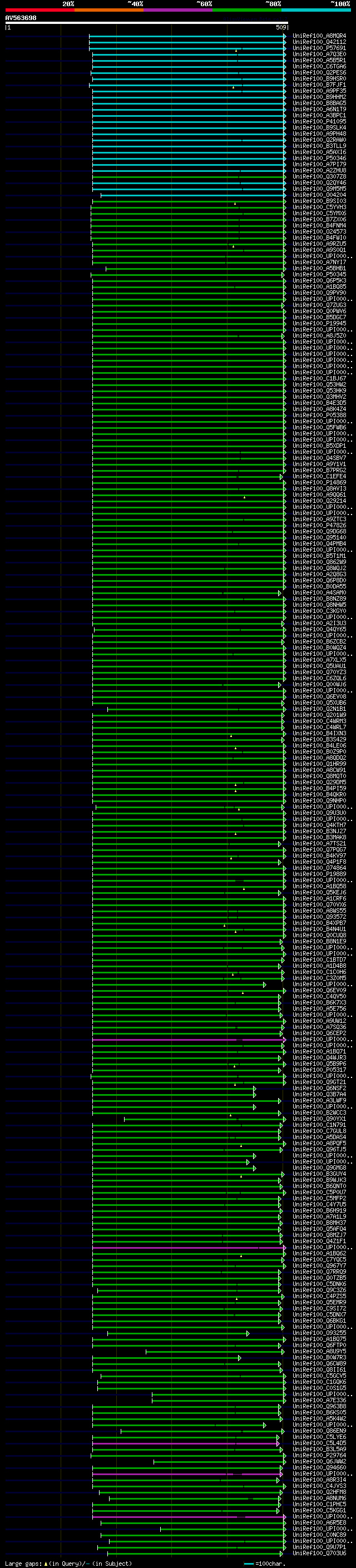This screenshot has width=356, height=1568.
Task: Click the UniRef100_Q703U6 label
Action: (x=319, y=1553)
